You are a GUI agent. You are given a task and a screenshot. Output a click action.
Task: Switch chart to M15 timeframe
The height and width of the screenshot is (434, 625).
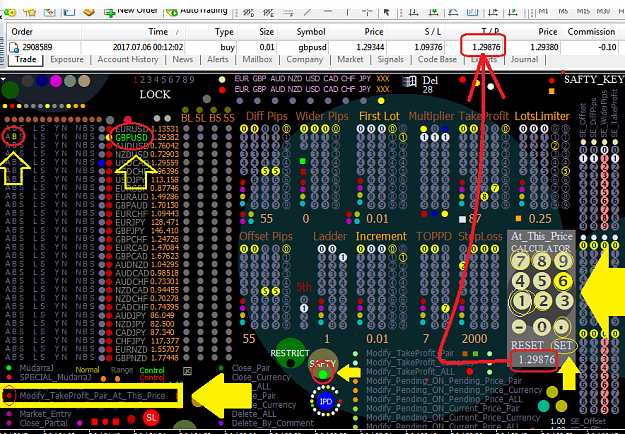pyautogui.click(x=583, y=12)
